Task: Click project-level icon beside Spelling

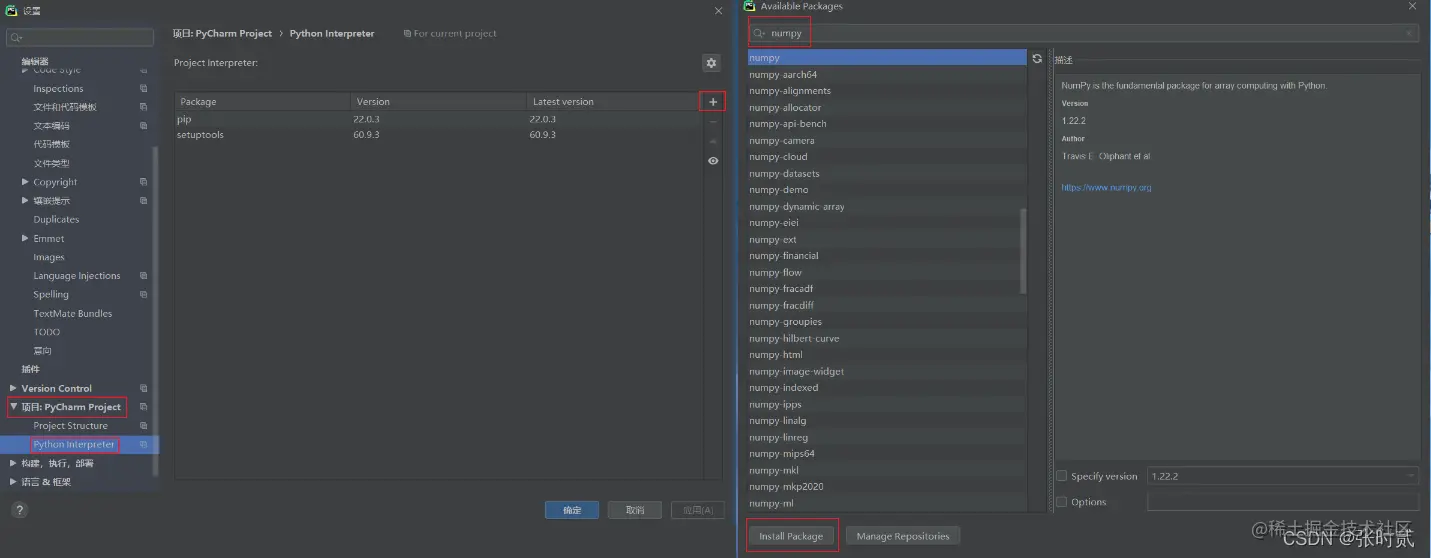Action: point(143,295)
